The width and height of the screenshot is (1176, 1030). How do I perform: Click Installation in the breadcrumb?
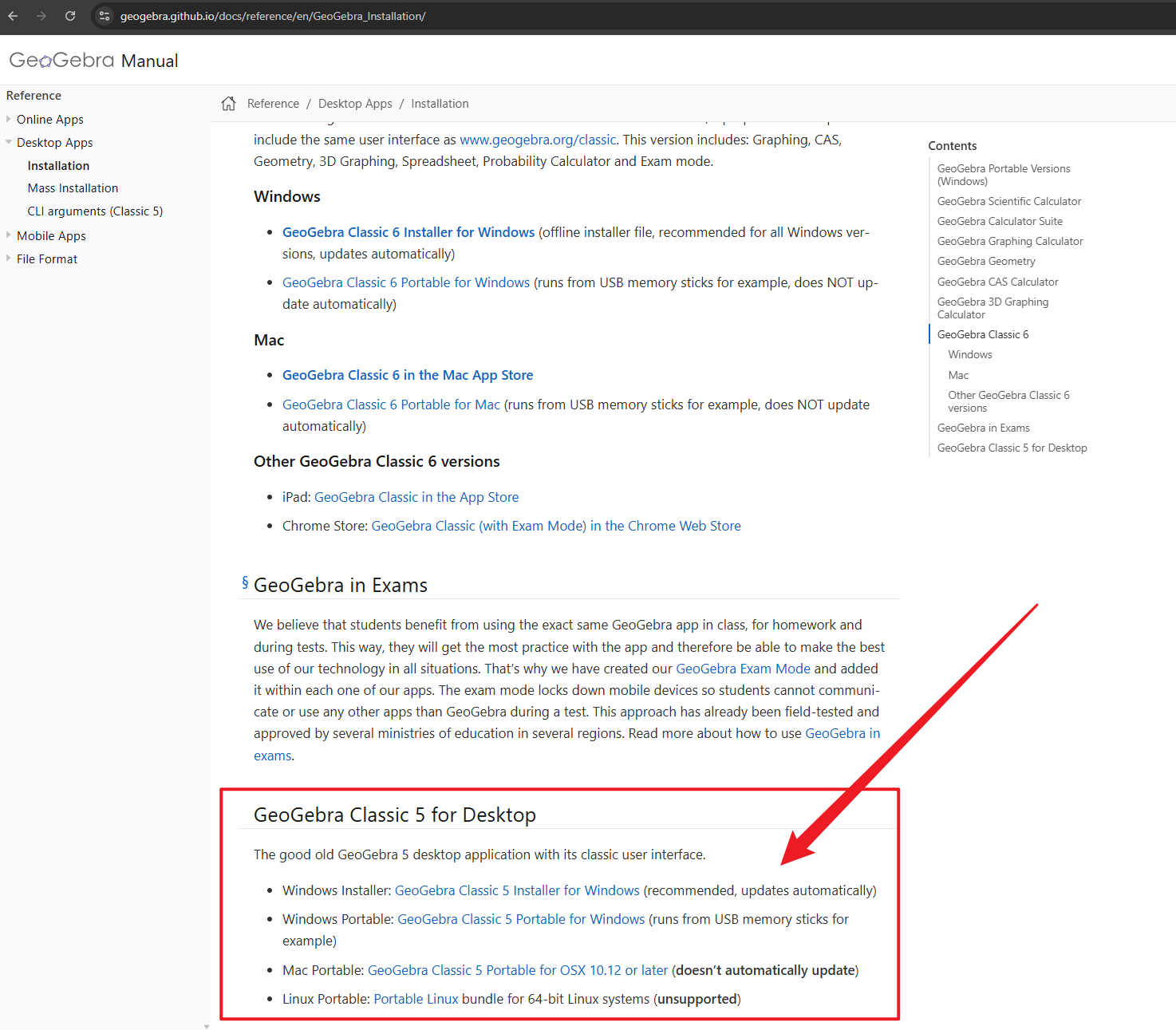[440, 104]
